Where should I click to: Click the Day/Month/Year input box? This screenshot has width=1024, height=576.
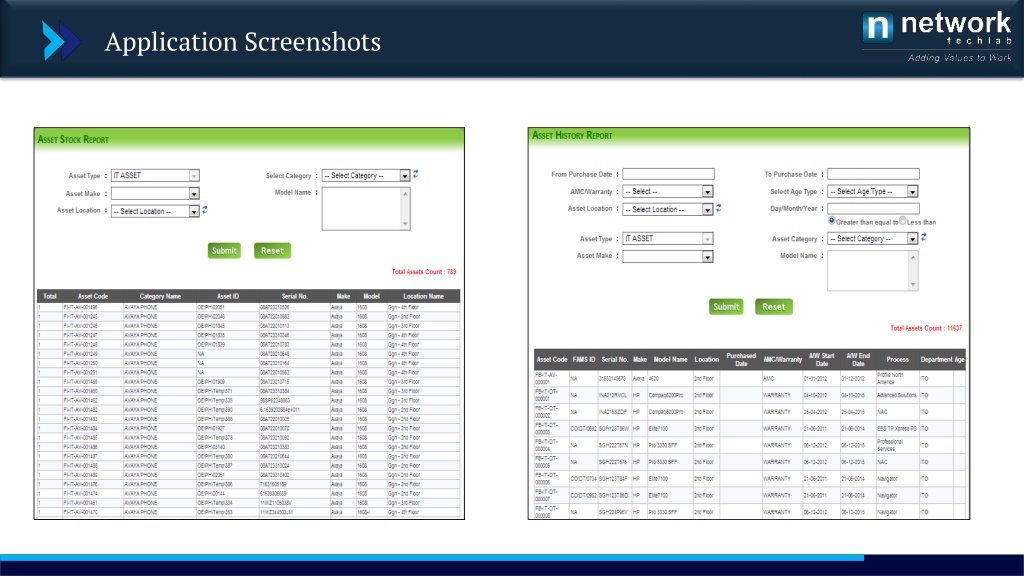coord(873,208)
